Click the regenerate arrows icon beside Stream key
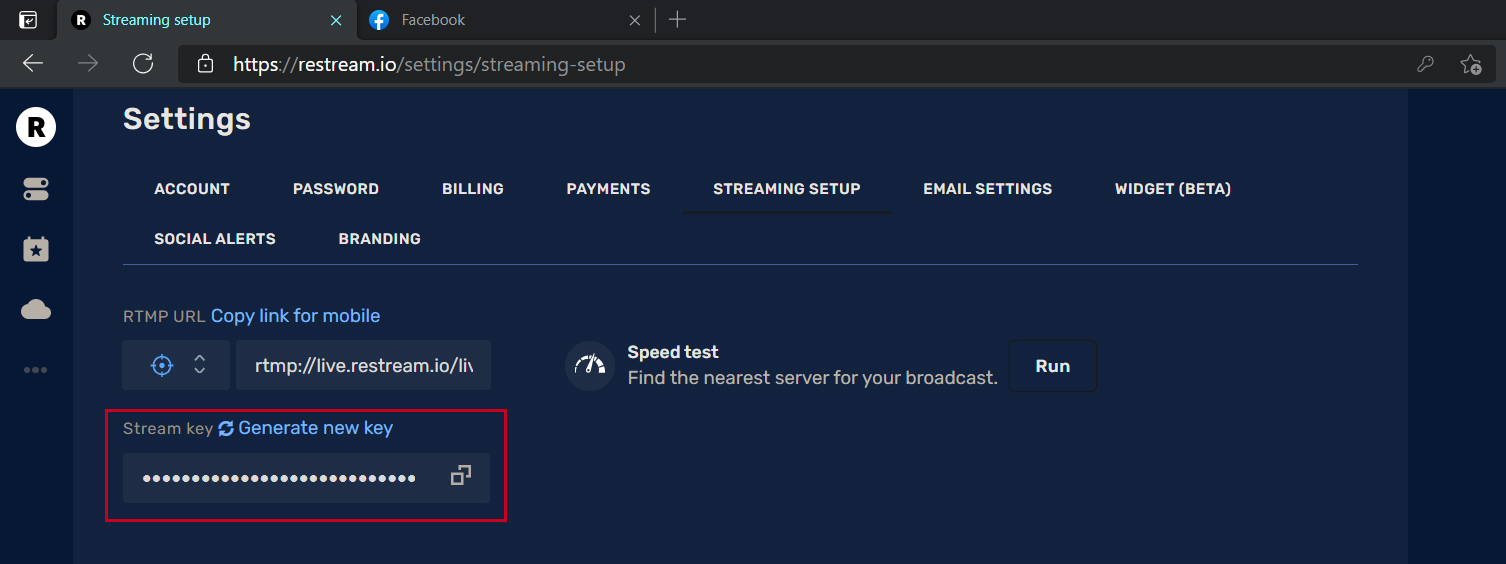The image size is (1506, 564). click(226, 428)
